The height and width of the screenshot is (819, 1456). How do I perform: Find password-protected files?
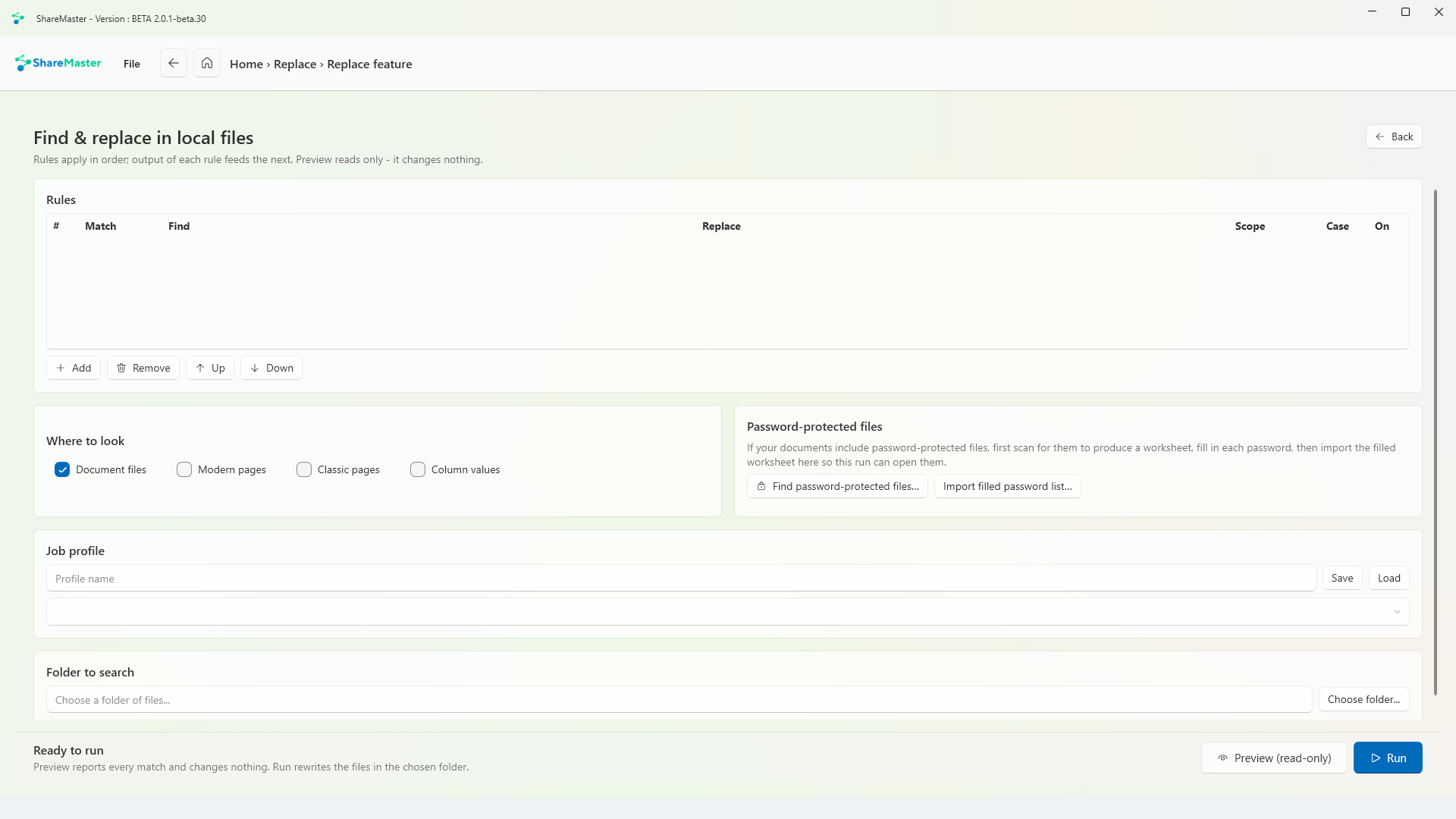(x=837, y=486)
